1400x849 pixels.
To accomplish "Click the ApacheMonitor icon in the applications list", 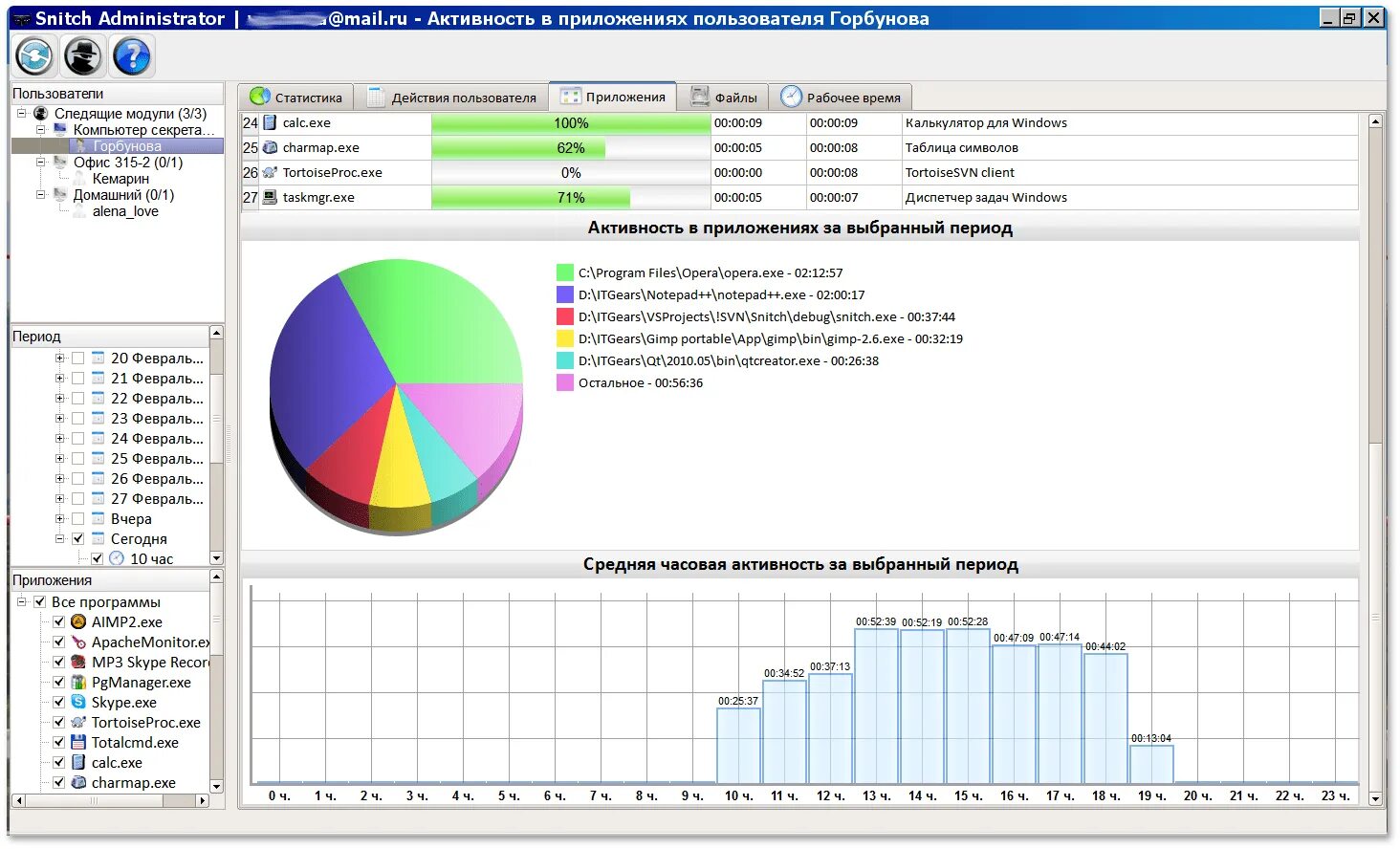I will tap(78, 642).
